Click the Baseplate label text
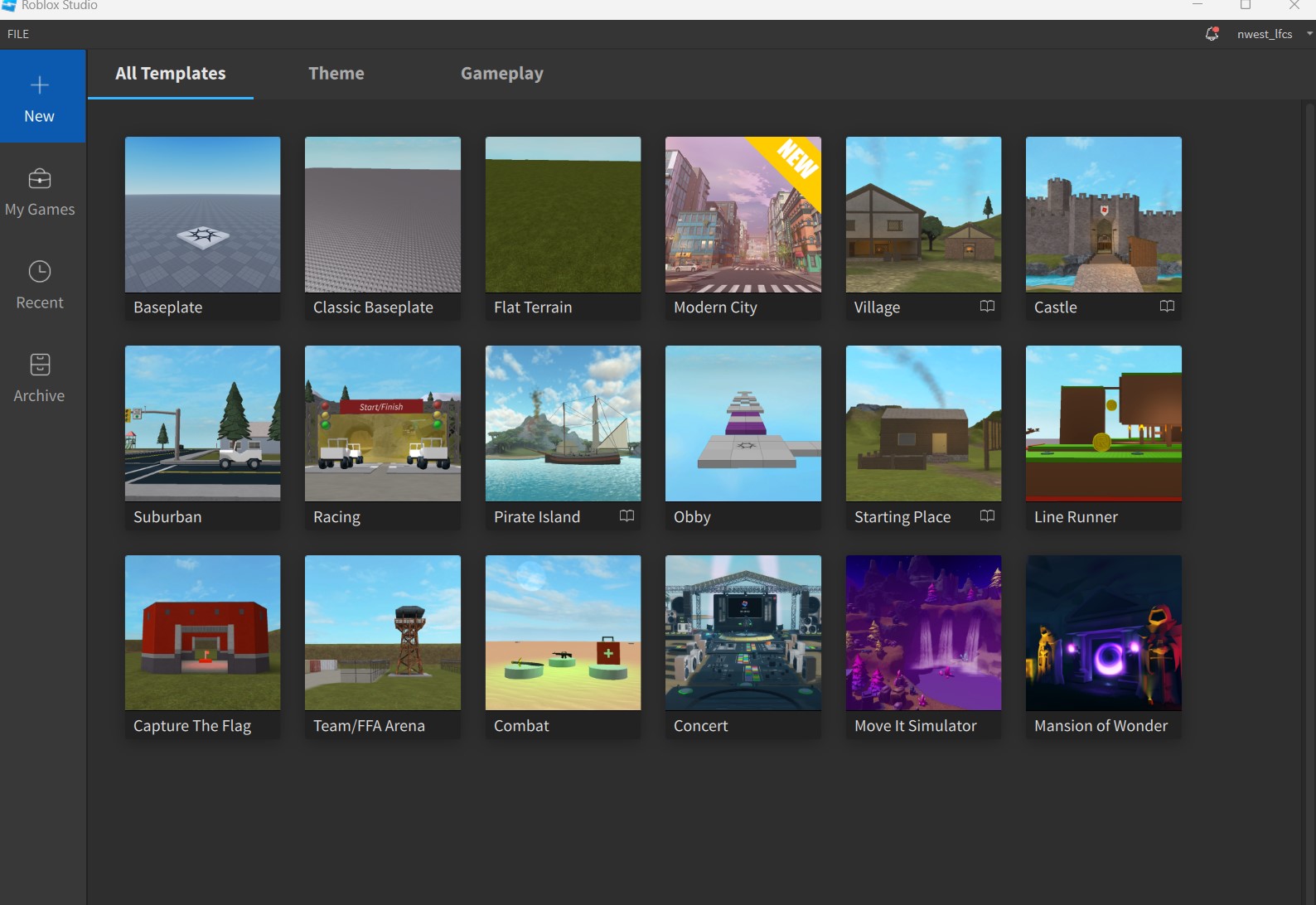This screenshot has height=905, width=1316. [x=168, y=307]
